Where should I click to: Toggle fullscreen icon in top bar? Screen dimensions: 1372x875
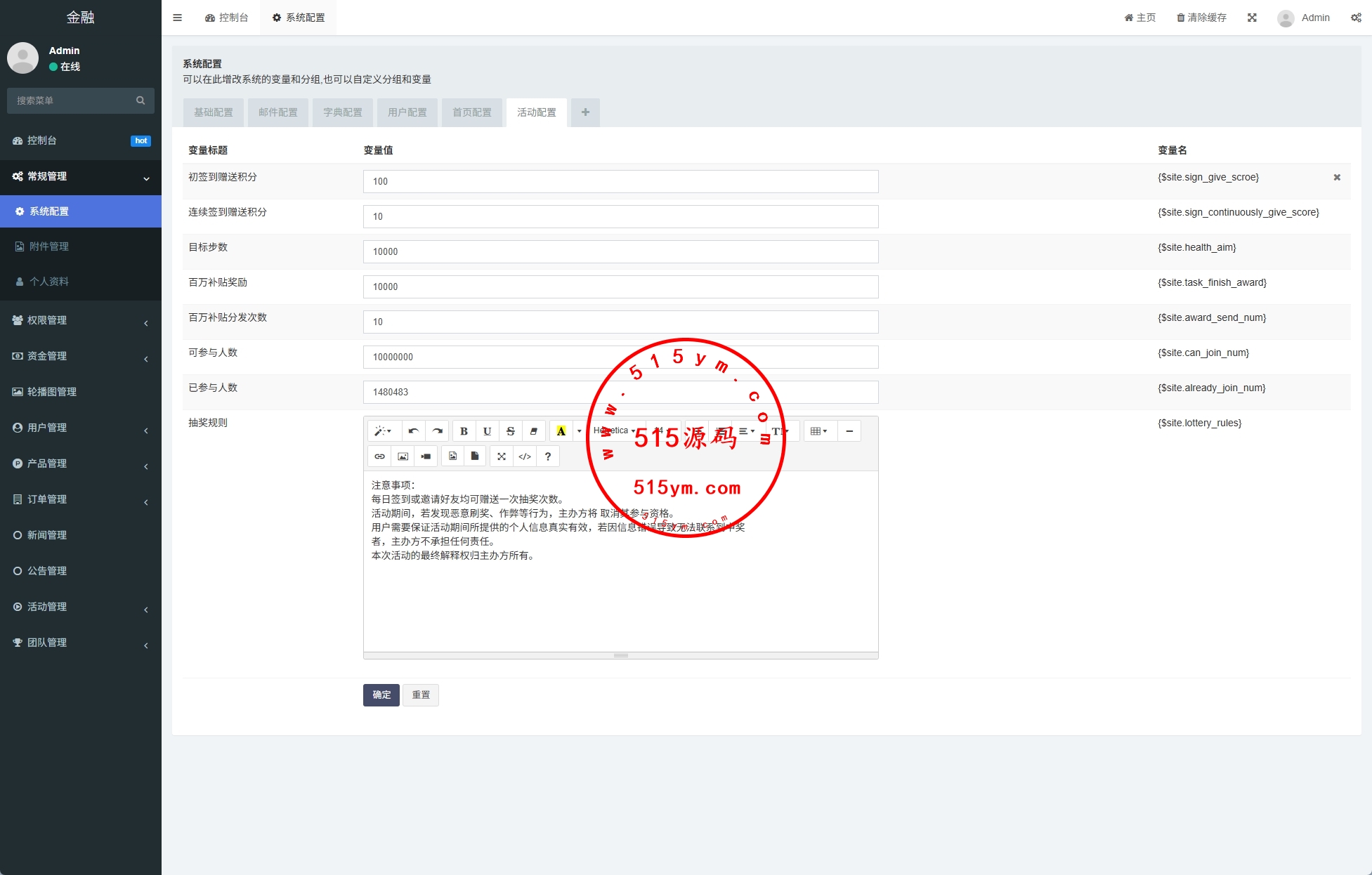click(1252, 18)
